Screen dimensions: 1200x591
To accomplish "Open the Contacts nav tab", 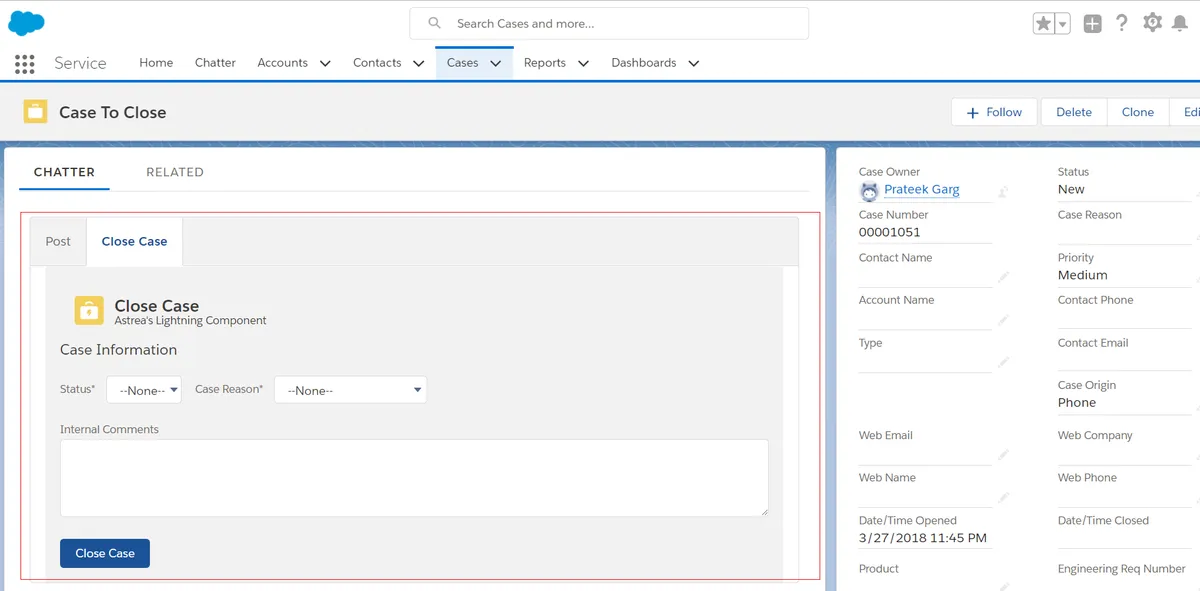I will (x=377, y=62).
